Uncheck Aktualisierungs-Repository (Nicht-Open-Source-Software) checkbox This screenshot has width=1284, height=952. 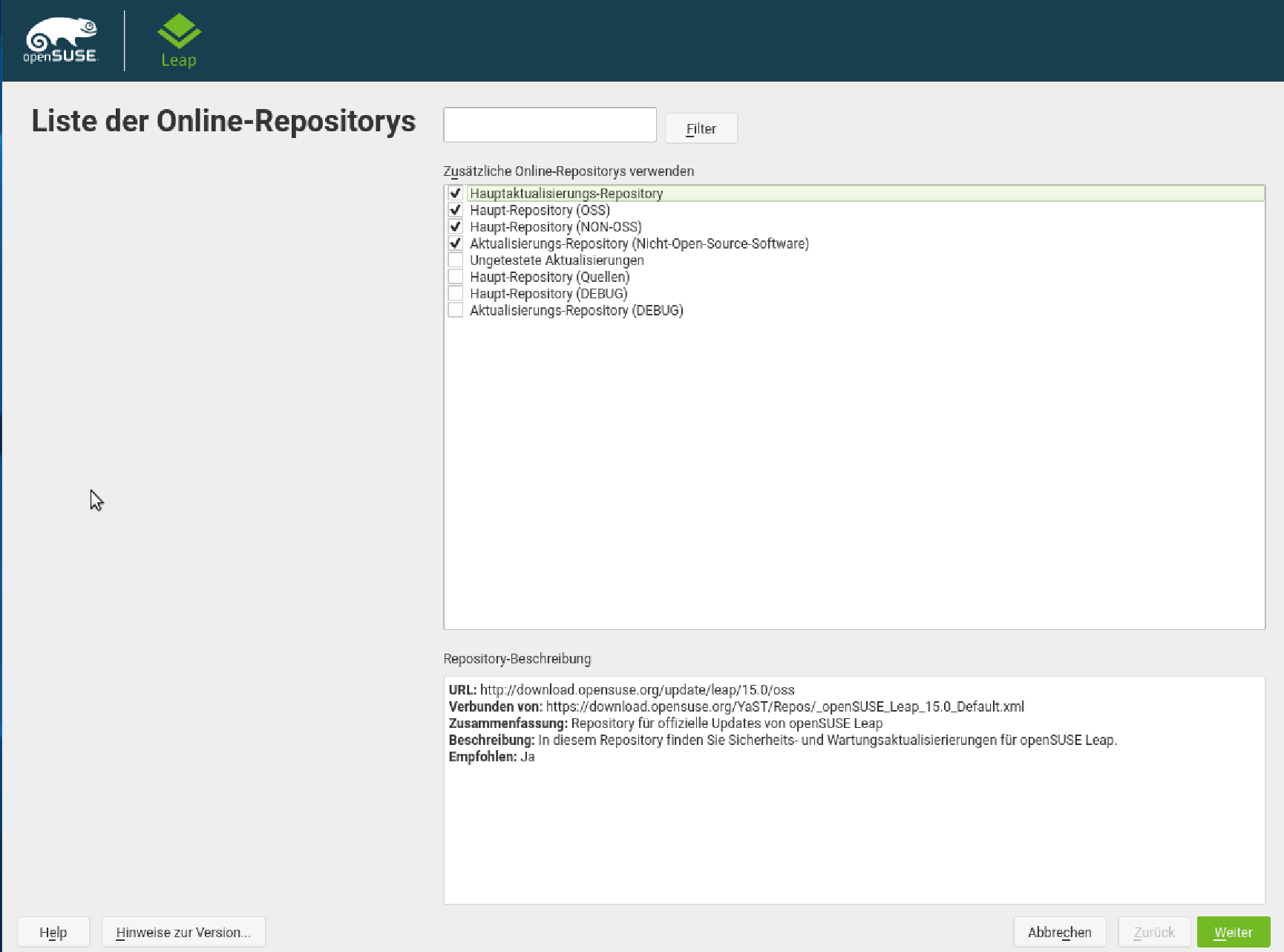[x=456, y=243]
